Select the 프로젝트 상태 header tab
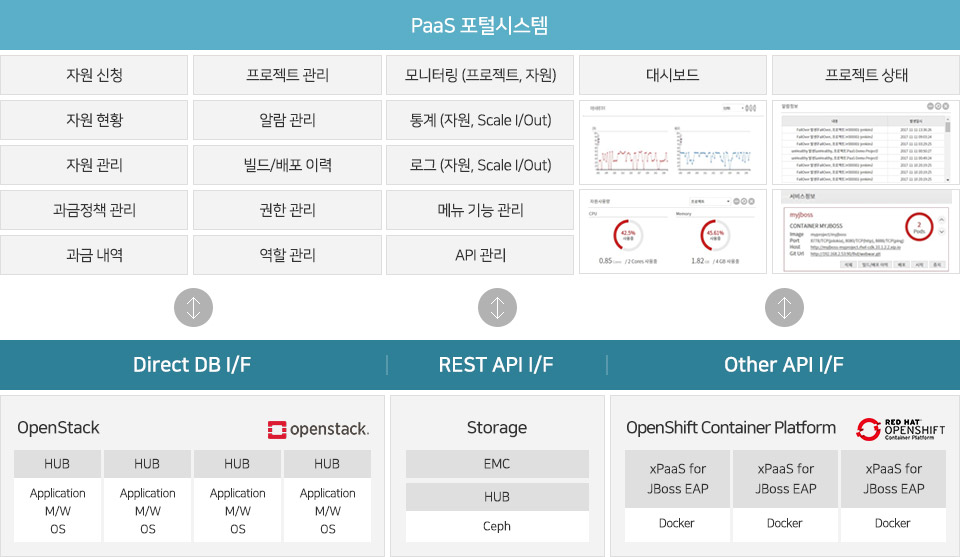This screenshot has height=557, width=960. tap(866, 75)
